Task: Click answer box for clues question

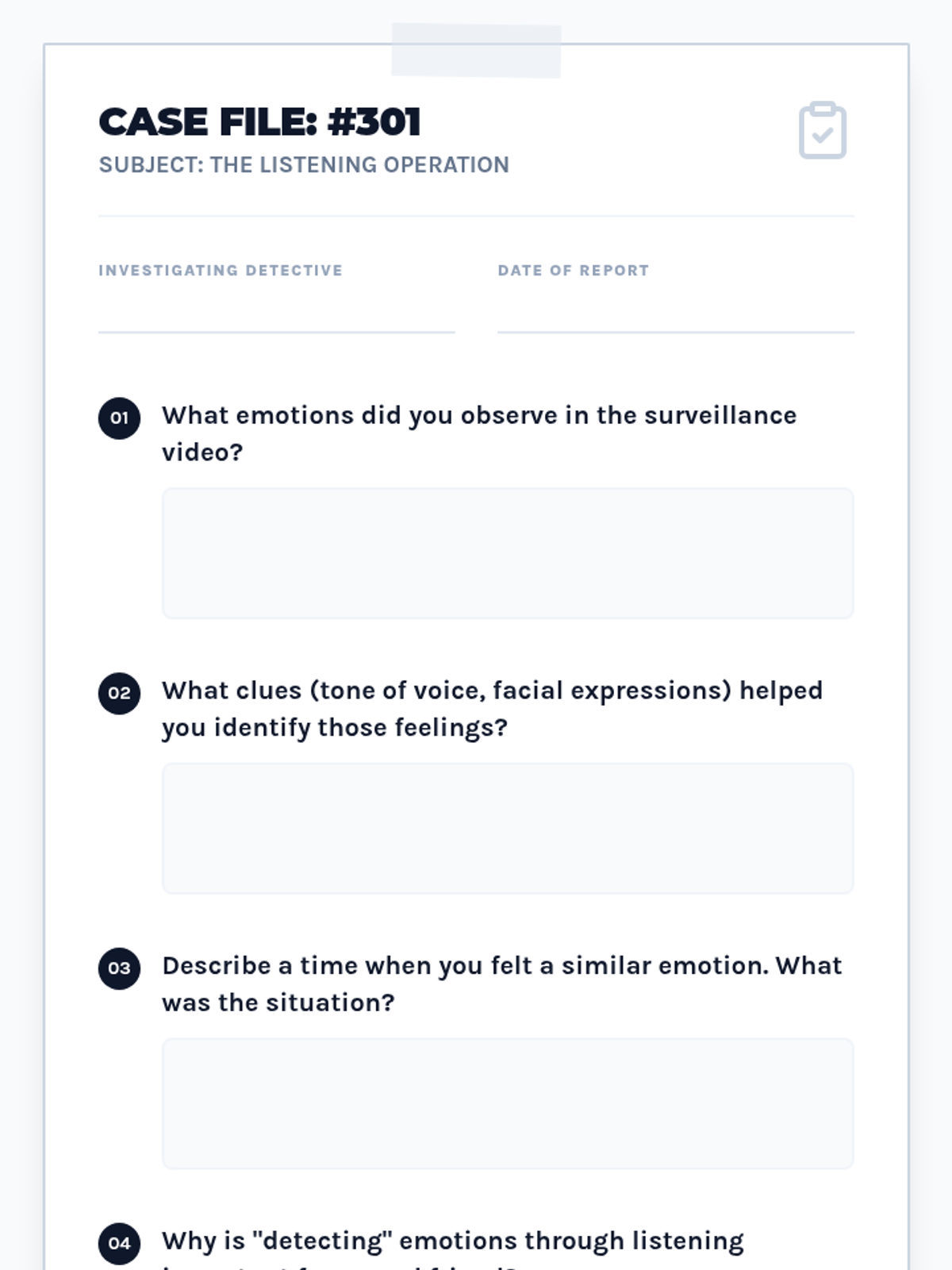Action: tap(508, 829)
